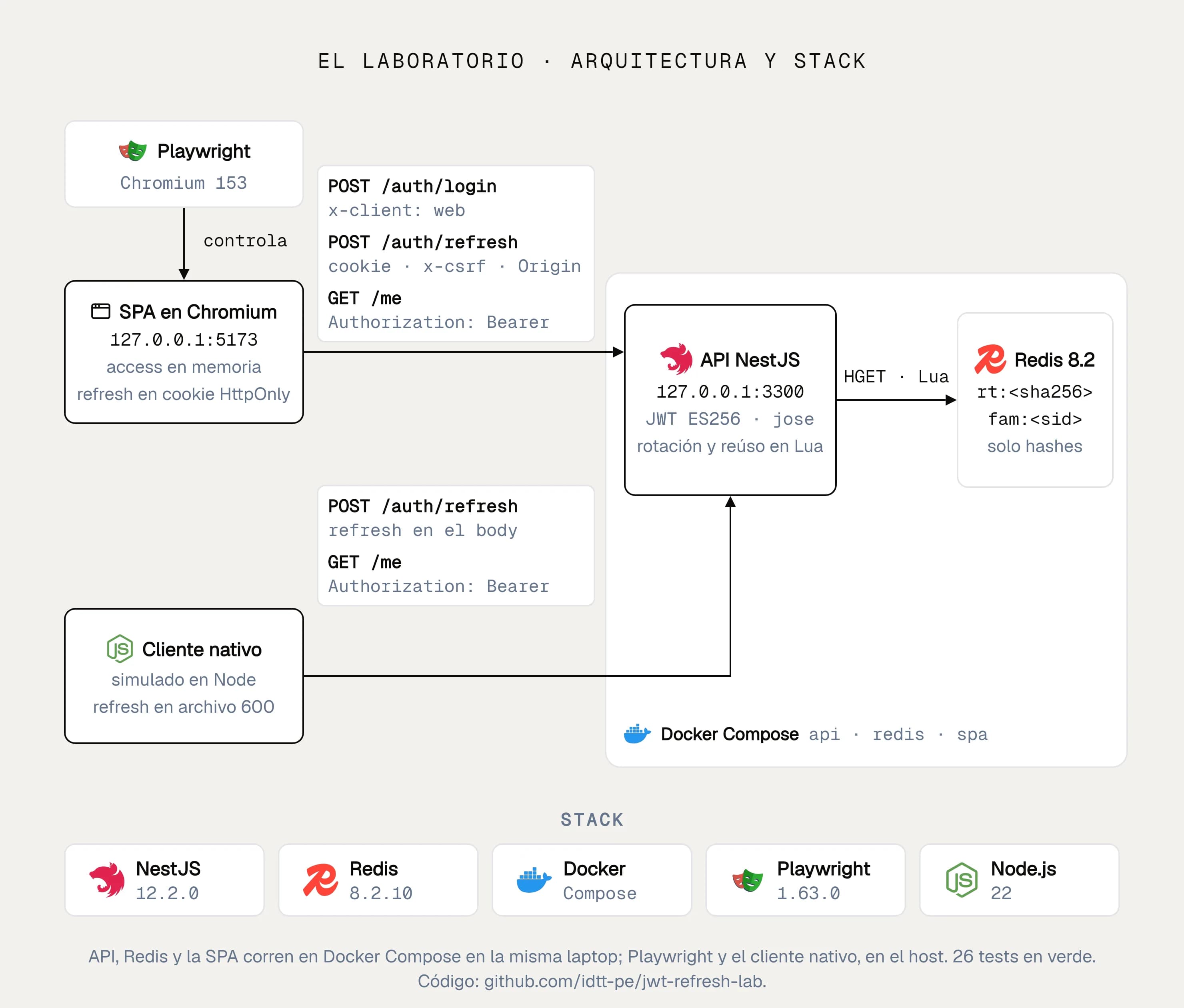Click 'simulado en Node' text
The image size is (1184, 1008).
(184, 680)
